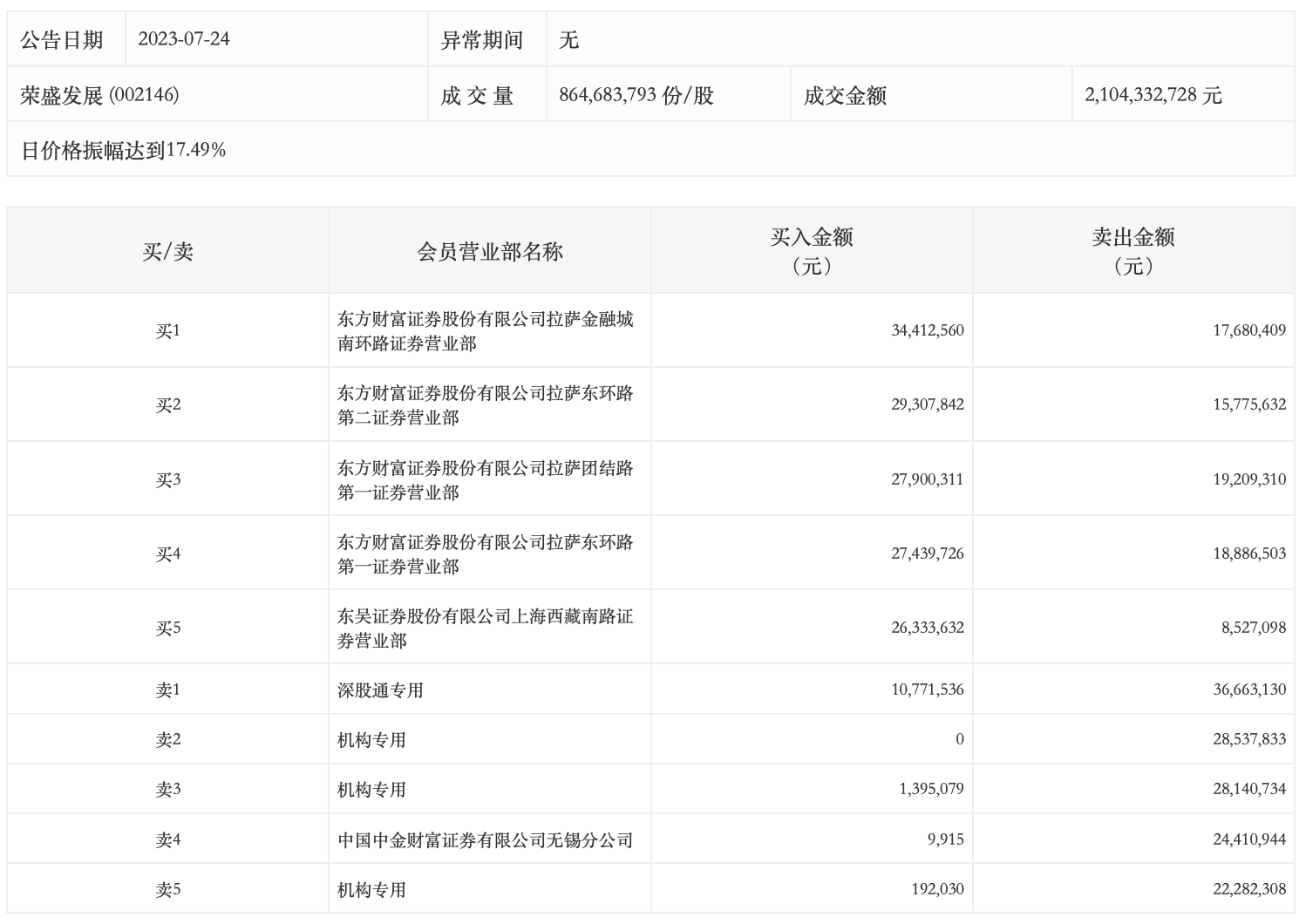
Task: Click the 会员营业部名称 column header
Action: point(489,252)
